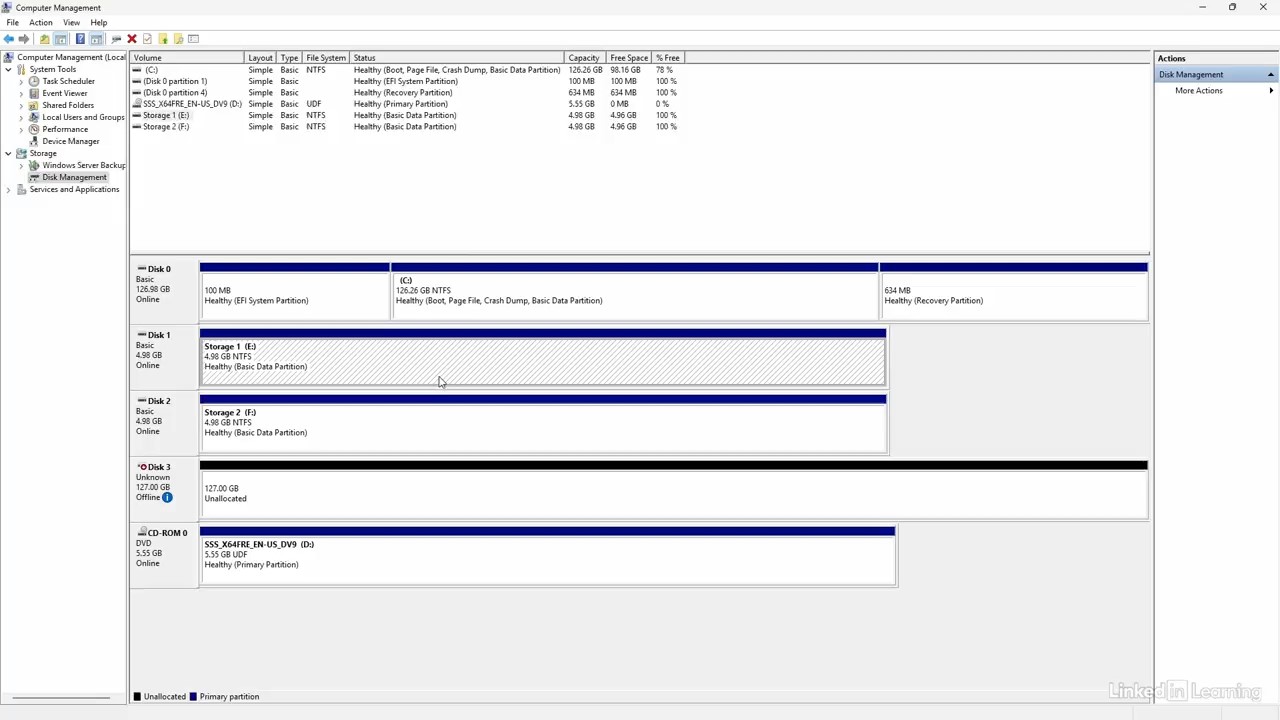The width and height of the screenshot is (1280, 720).
Task: Expand Local Users and Groups node arrow
Action: pos(21,117)
